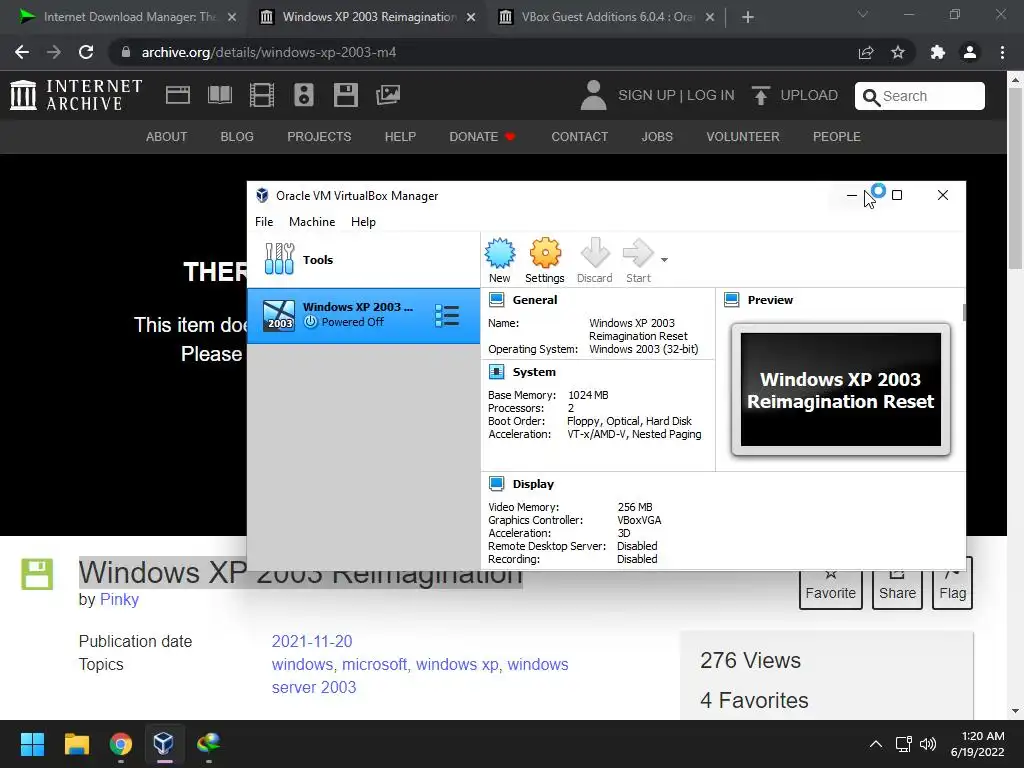Open the ABOUT nav item

click(x=167, y=136)
